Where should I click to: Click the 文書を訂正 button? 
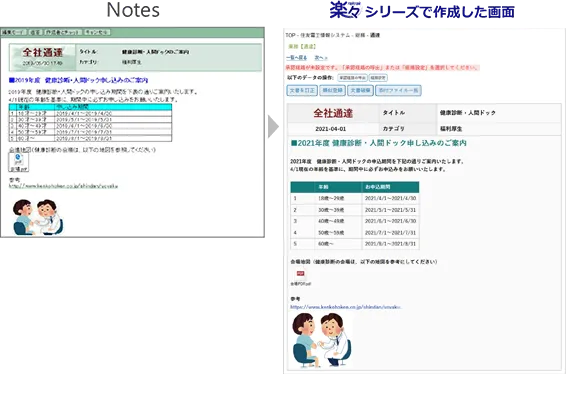302,90
